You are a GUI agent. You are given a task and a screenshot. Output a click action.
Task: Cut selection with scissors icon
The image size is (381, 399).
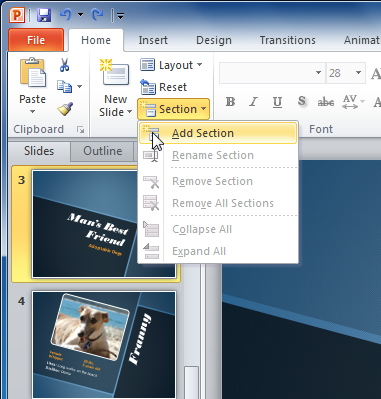click(x=64, y=65)
